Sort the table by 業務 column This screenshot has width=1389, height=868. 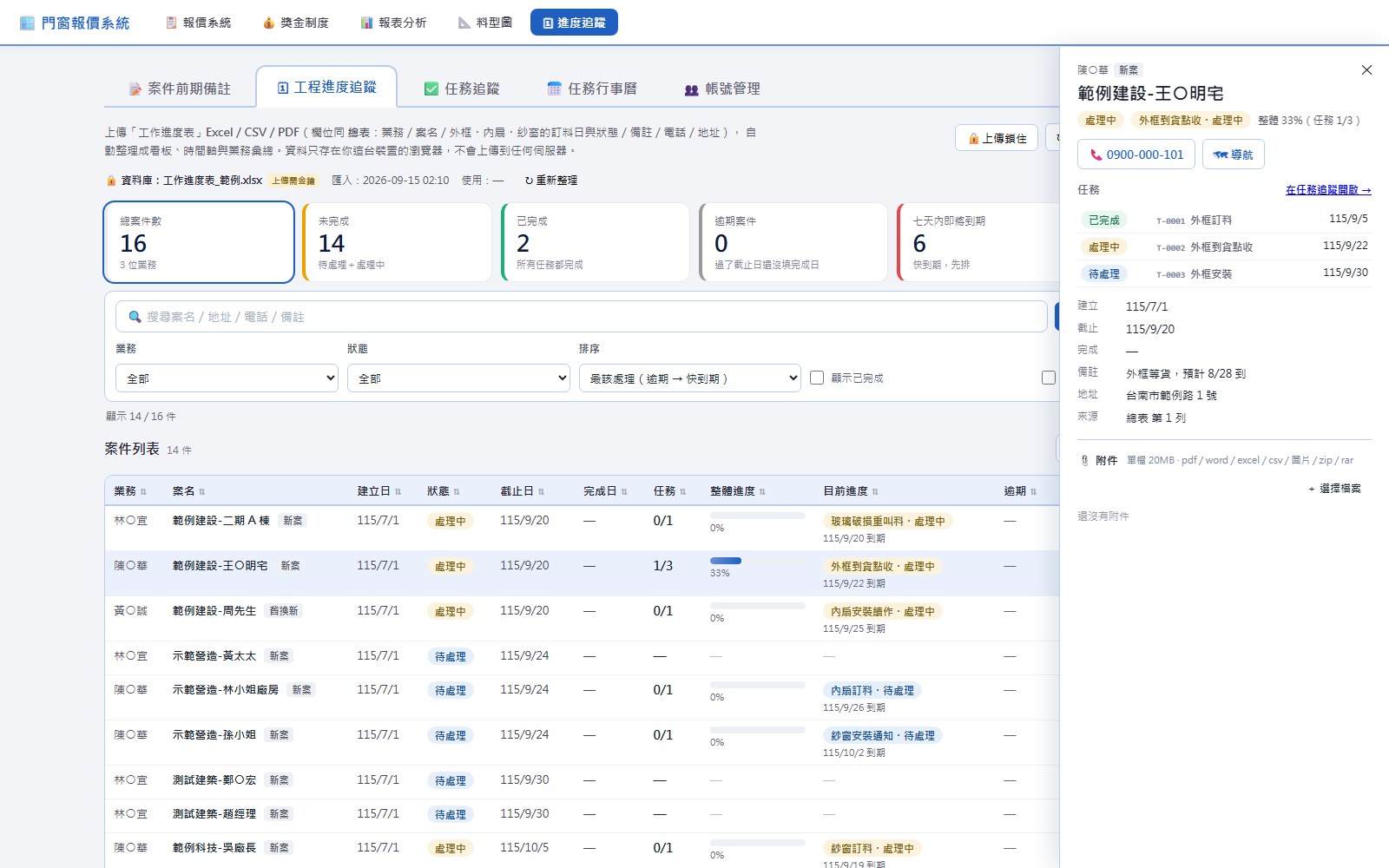(130, 491)
